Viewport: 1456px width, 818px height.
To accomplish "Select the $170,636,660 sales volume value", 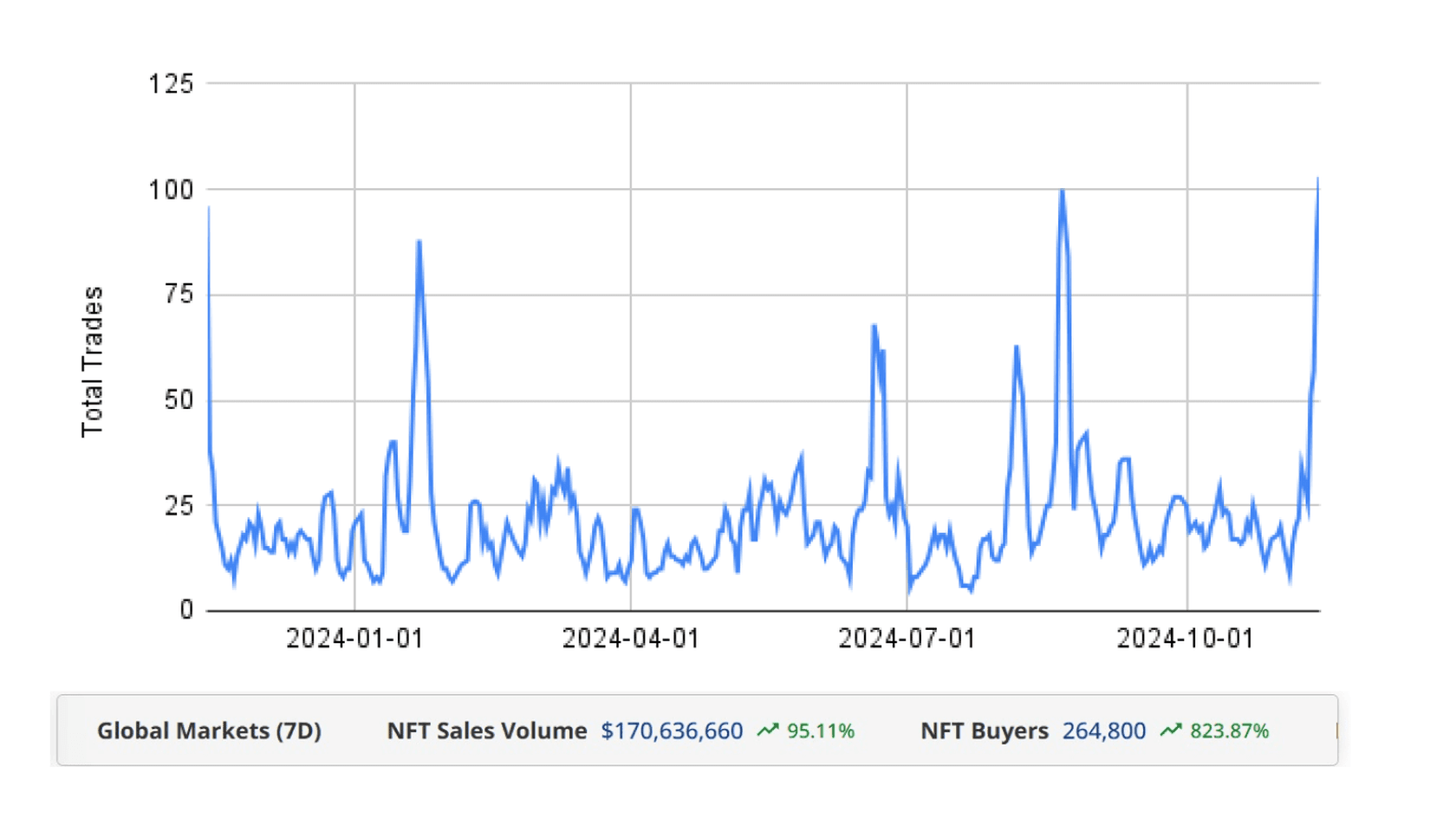I will pos(672,730).
